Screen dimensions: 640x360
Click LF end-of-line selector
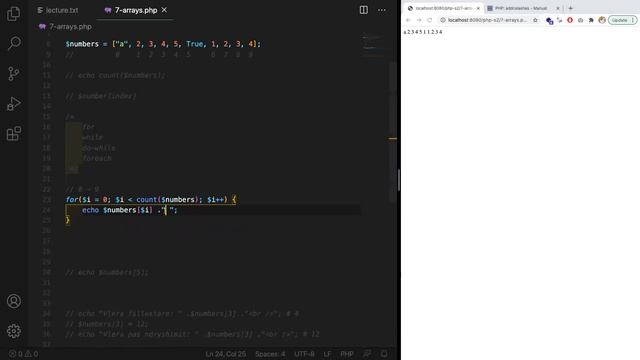(x=327, y=354)
